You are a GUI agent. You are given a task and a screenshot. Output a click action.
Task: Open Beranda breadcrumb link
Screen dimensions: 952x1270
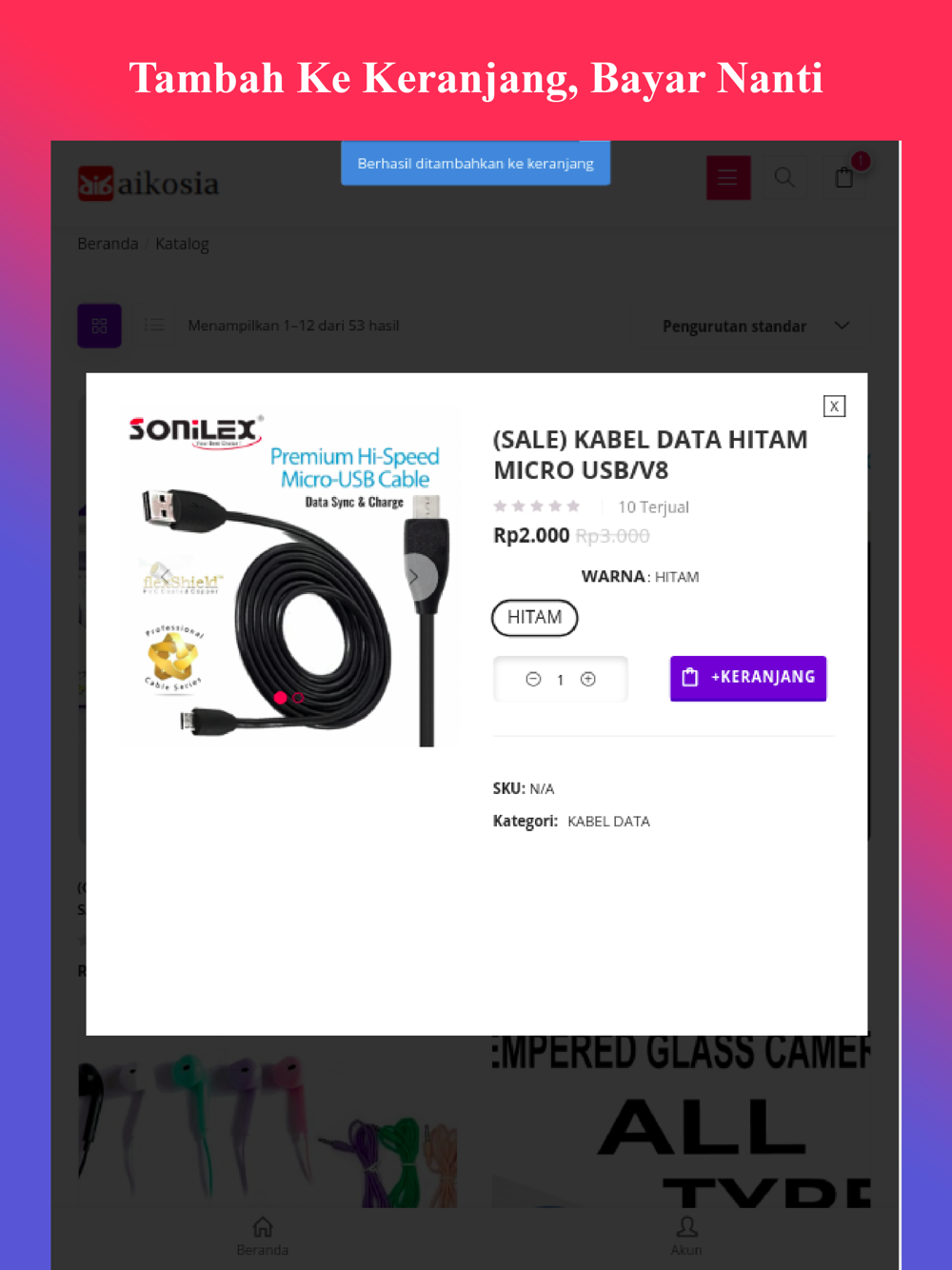click(108, 244)
